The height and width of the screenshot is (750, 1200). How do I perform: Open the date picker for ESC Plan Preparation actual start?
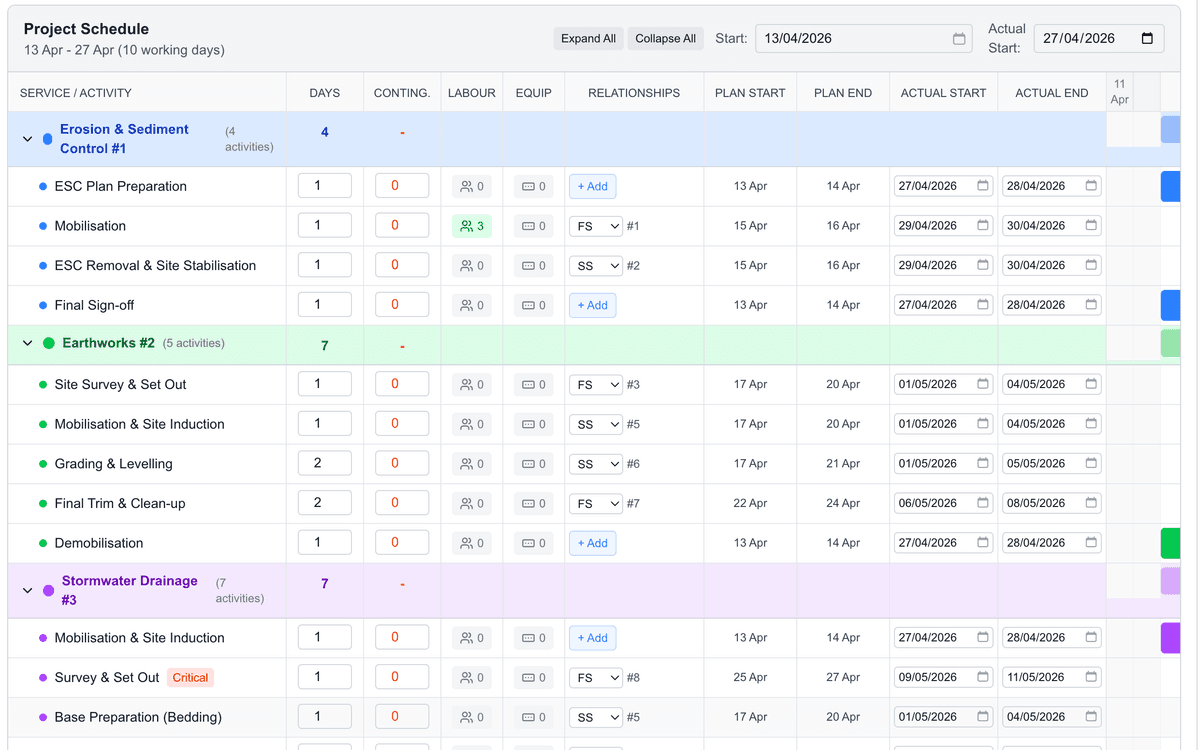click(x=981, y=185)
